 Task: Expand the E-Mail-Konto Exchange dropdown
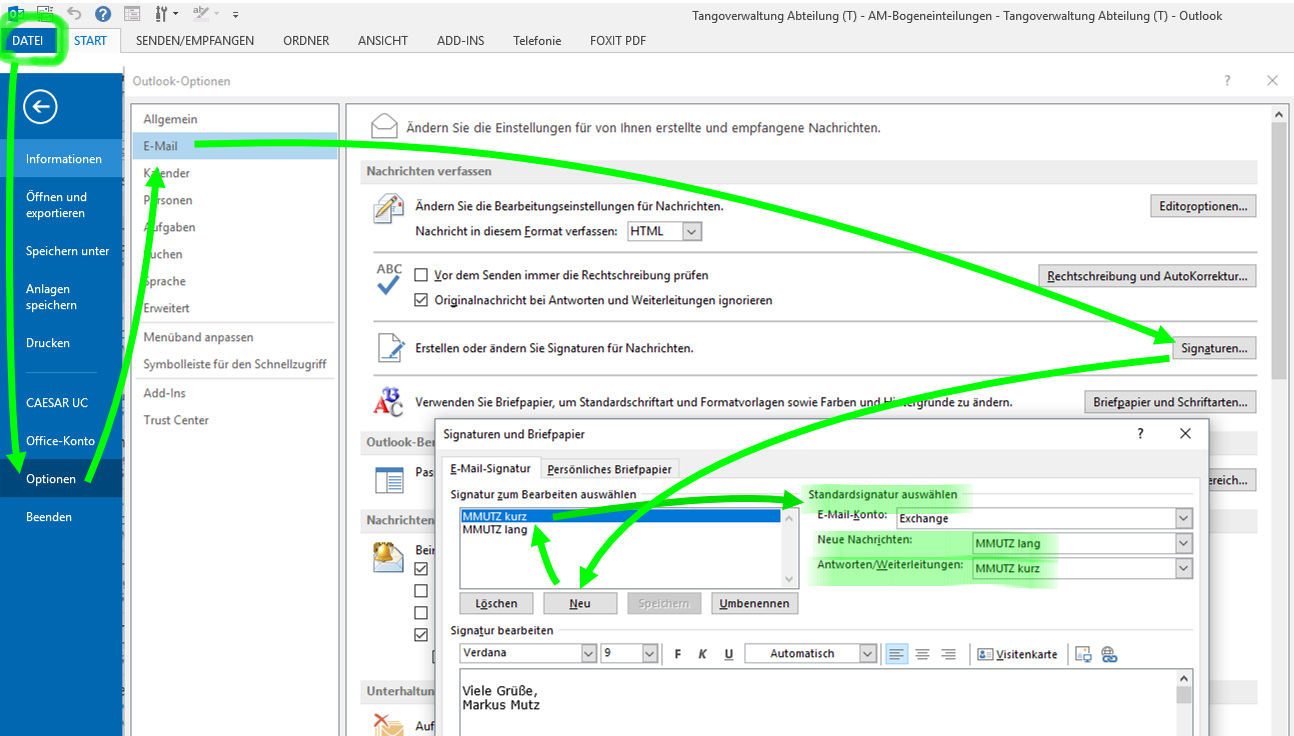click(1184, 518)
